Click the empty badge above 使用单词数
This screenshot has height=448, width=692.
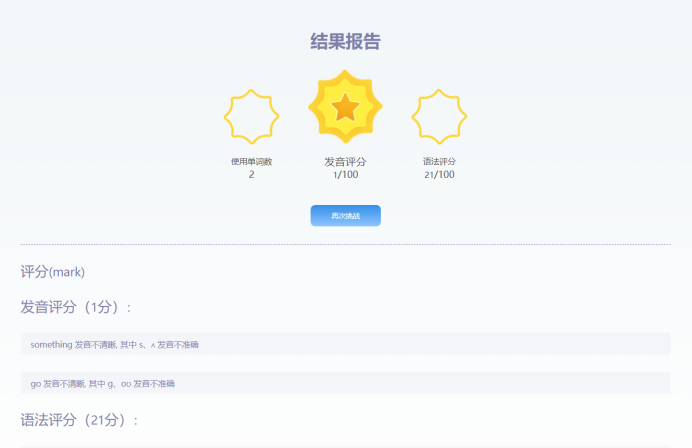(x=252, y=117)
